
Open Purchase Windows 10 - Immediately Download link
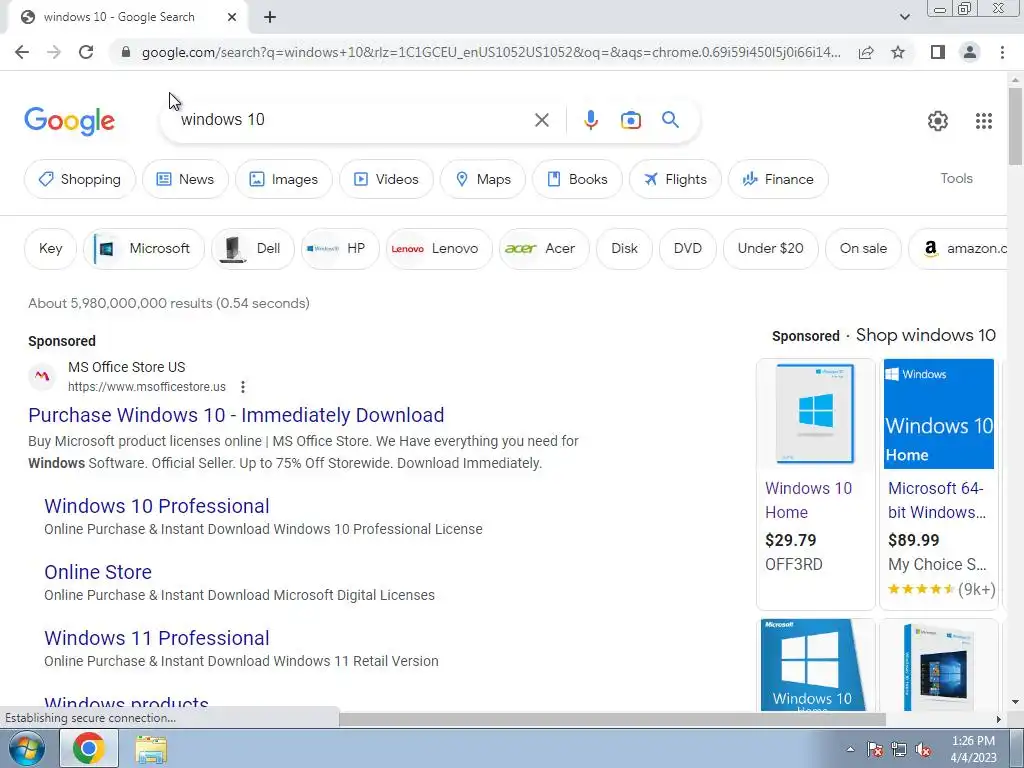click(236, 415)
